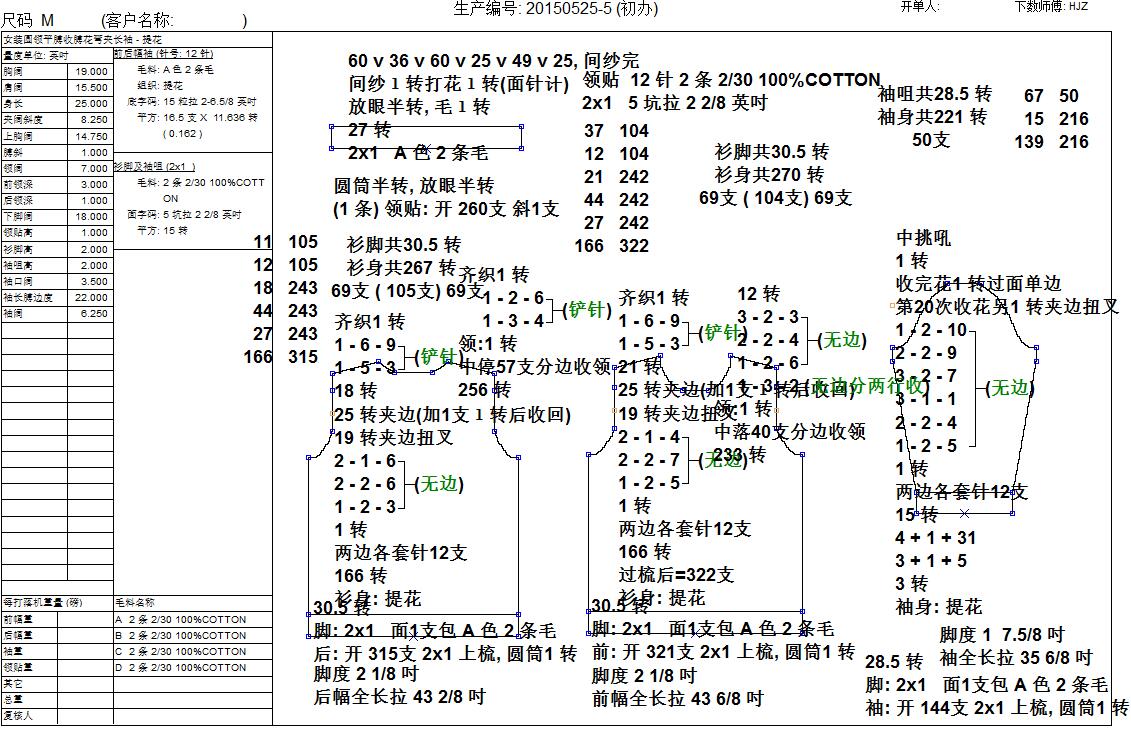Click the "膊斜" measurement row label
The width and height of the screenshot is (1131, 729).
[x=12, y=152]
